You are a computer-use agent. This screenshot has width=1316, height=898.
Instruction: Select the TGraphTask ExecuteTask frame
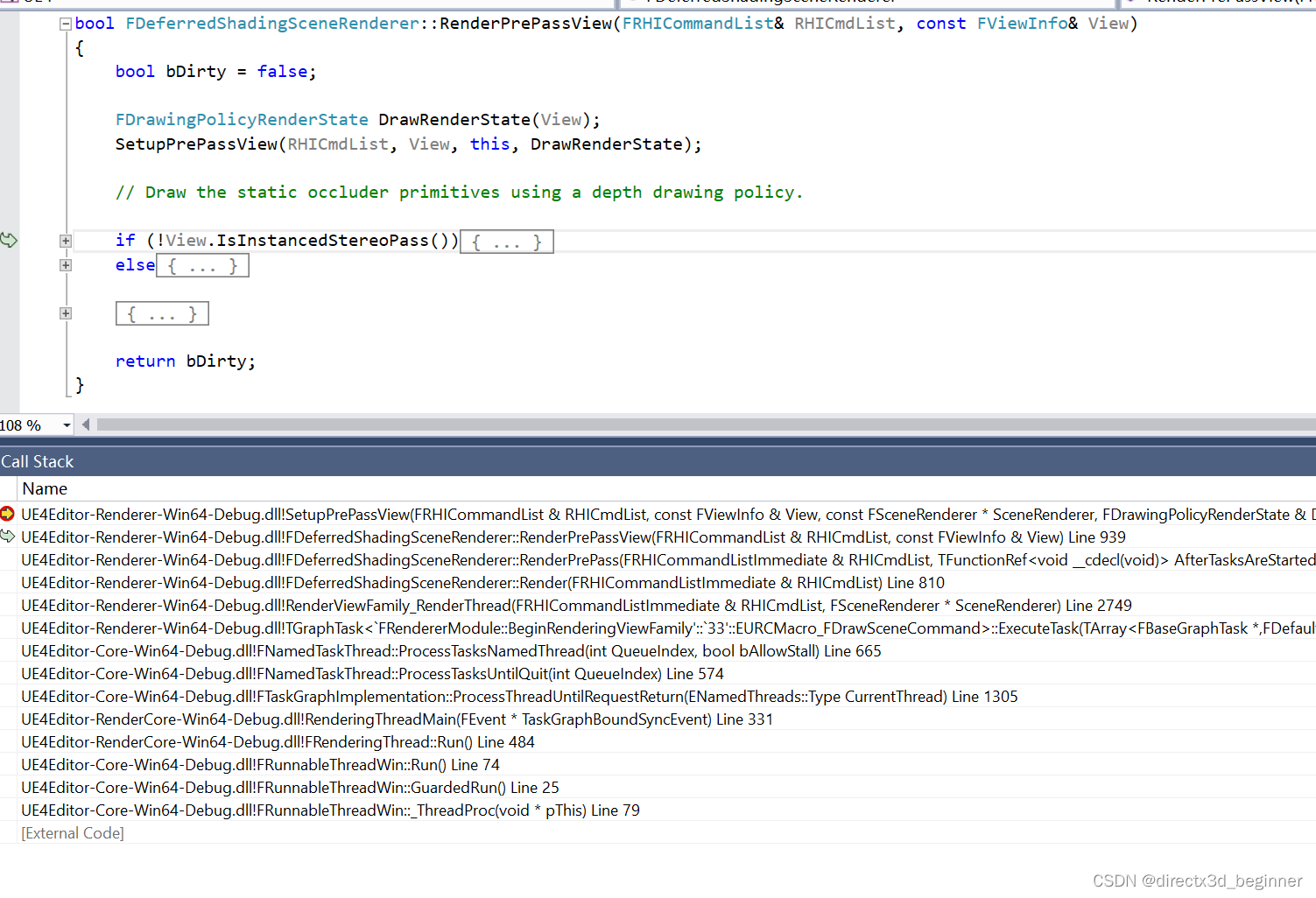pyautogui.click(x=668, y=628)
